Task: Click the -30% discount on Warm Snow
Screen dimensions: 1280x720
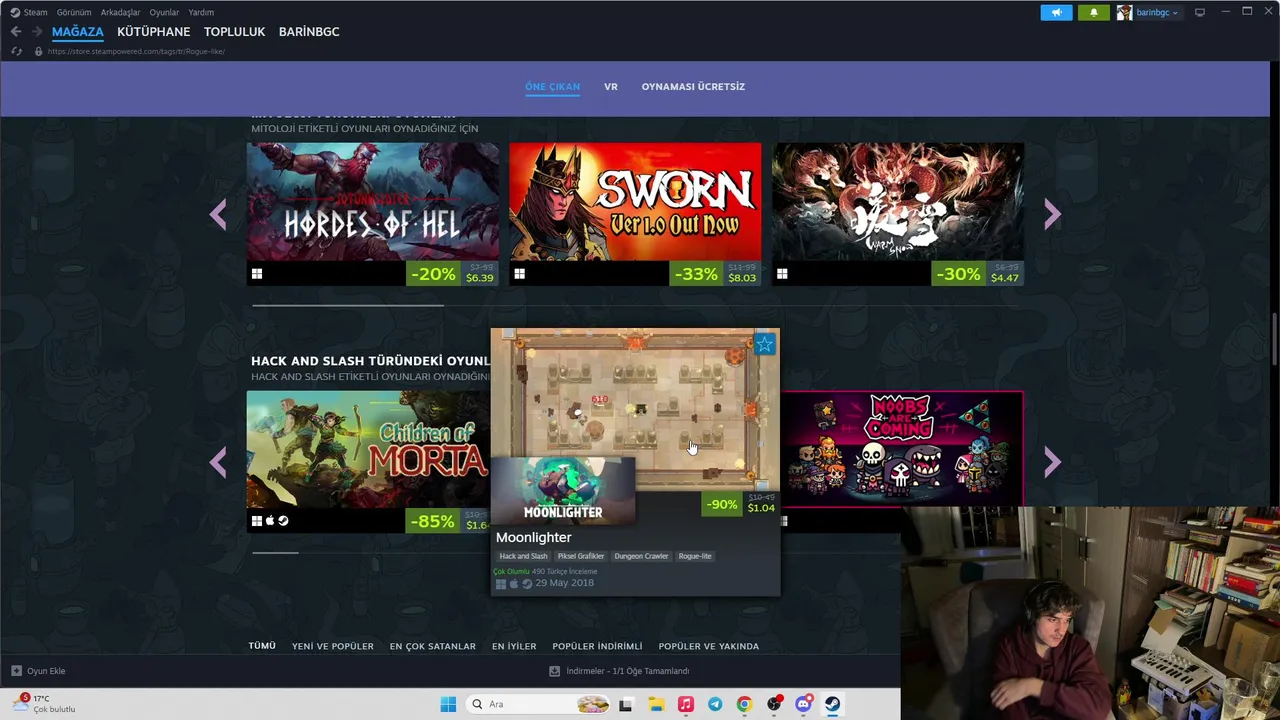Action: 958,274
